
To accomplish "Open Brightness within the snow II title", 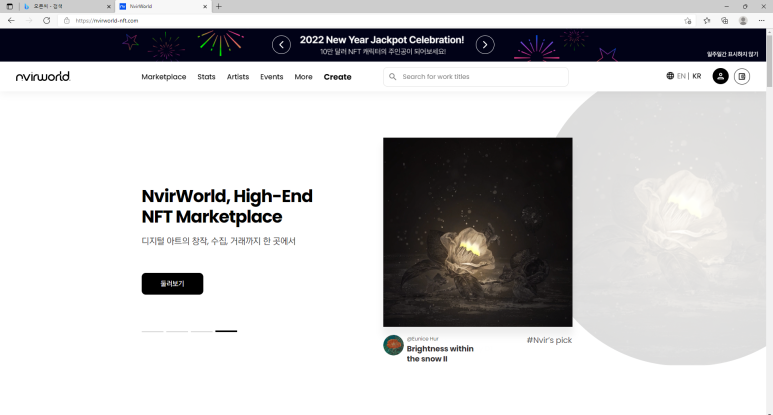I will [440, 353].
